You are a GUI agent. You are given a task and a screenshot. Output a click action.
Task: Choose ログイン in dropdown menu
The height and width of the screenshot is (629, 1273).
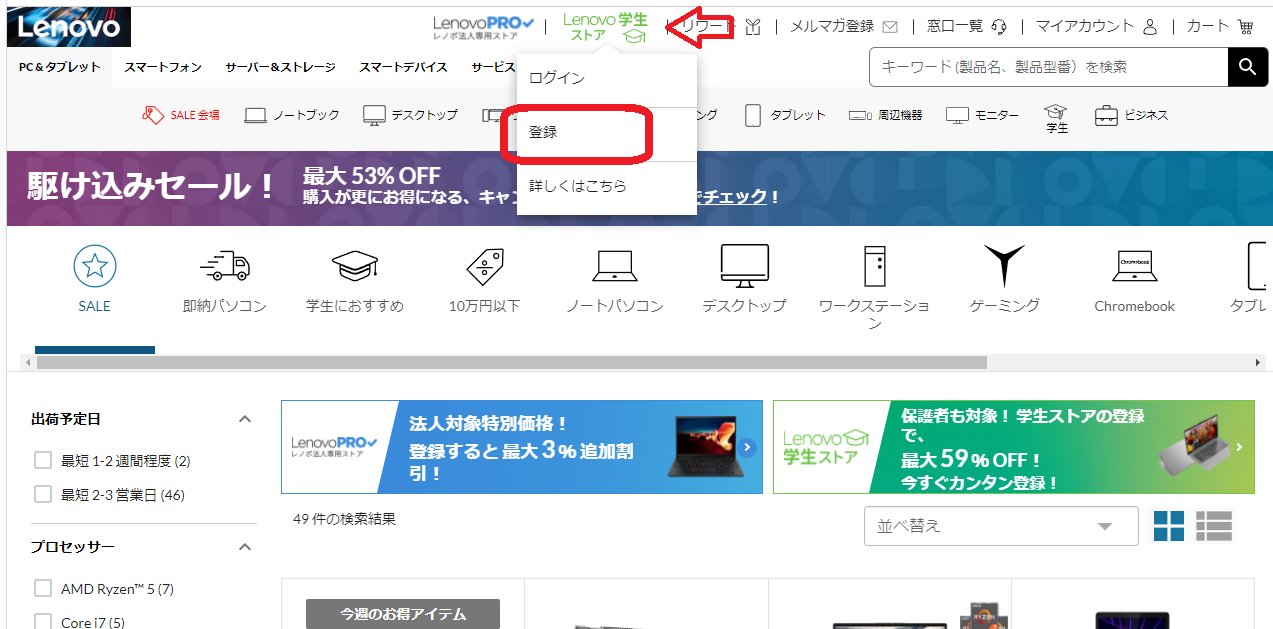[x=606, y=78]
